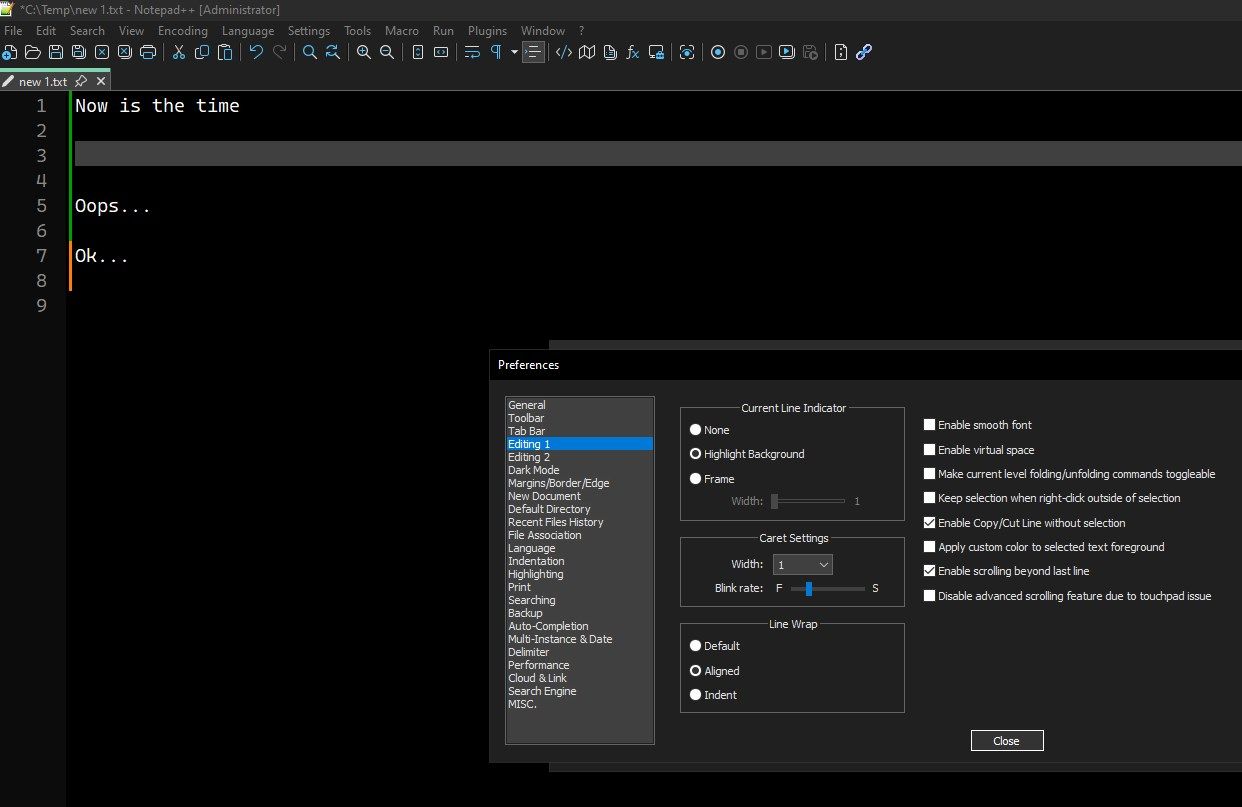
Task: Toggle the Word Wrap toolbar icon
Action: 472,52
